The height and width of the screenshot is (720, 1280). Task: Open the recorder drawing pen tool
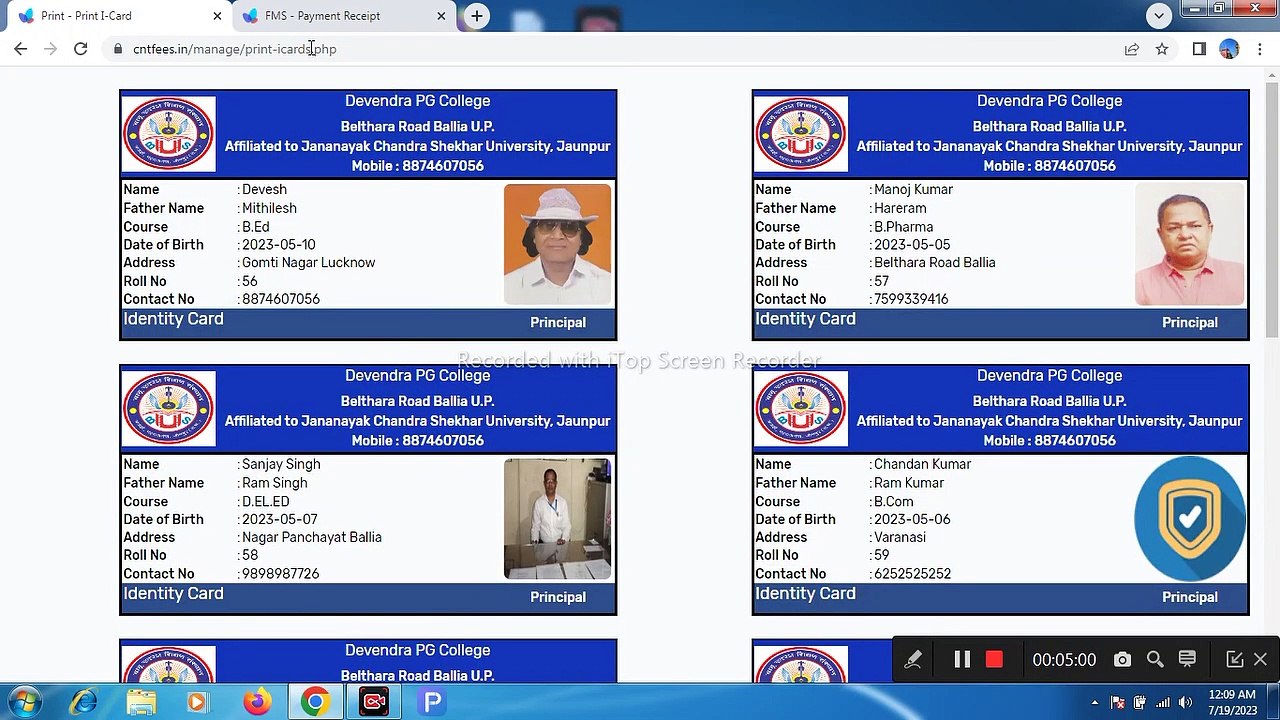coord(913,660)
